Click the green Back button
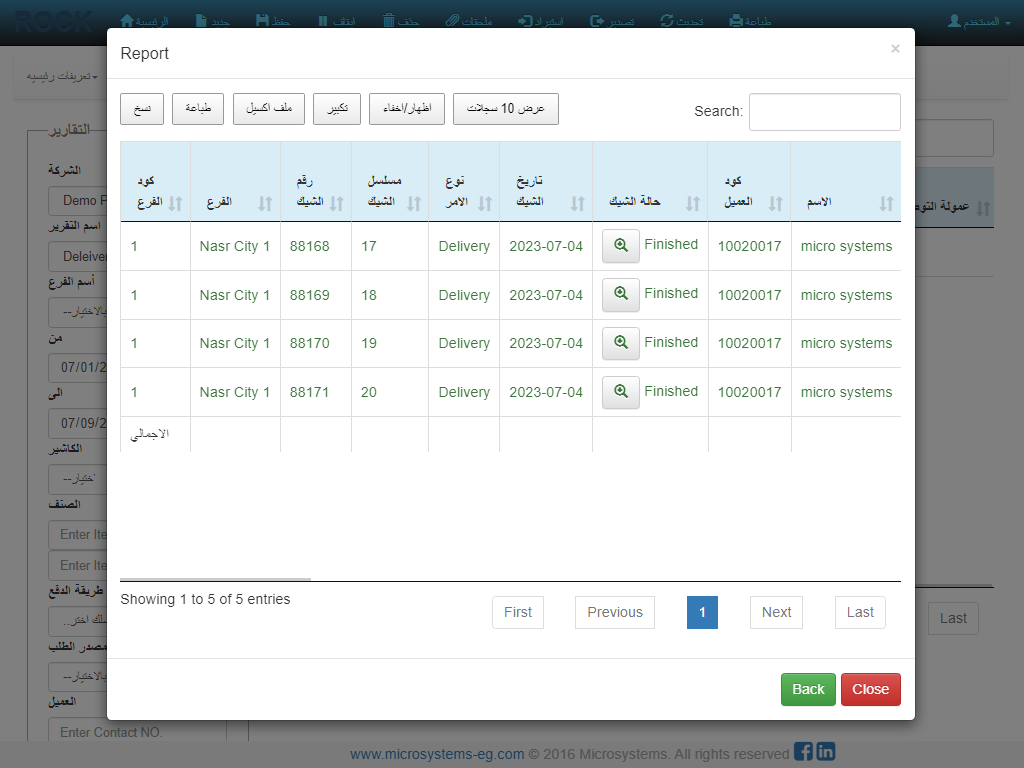 [x=808, y=689]
